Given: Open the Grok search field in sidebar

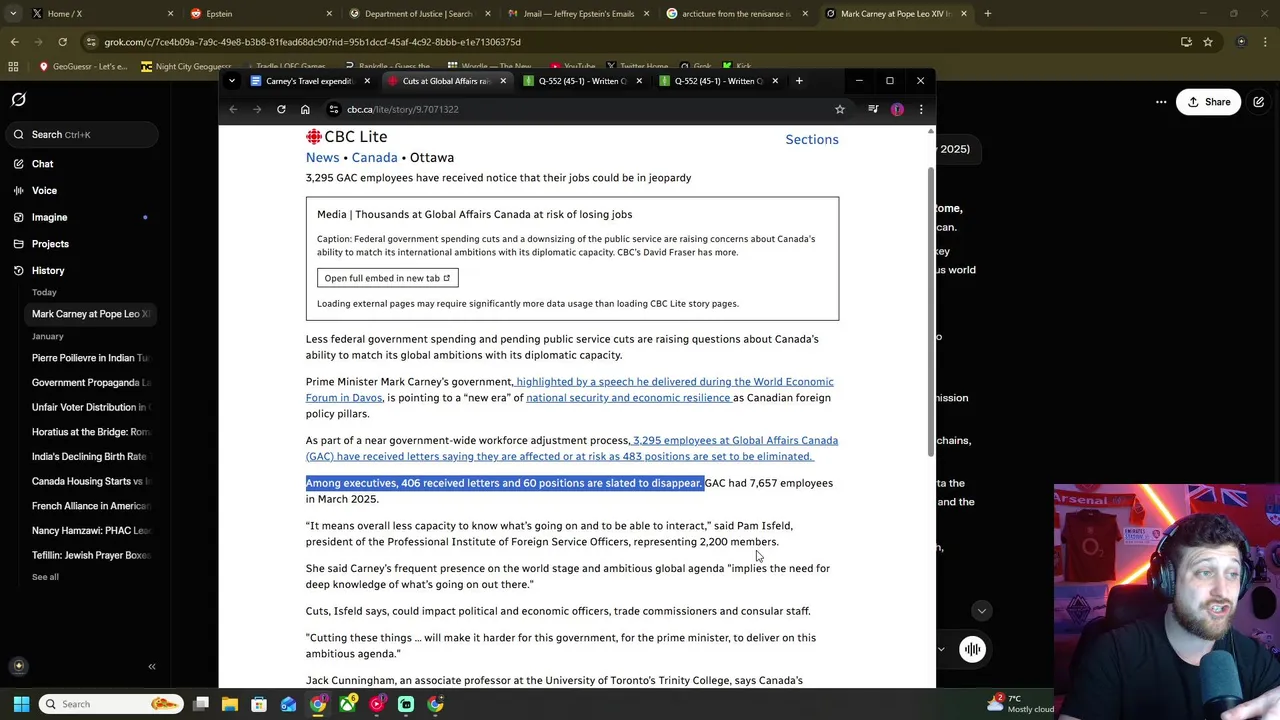Looking at the screenshot, I should pyautogui.click(x=84, y=134).
